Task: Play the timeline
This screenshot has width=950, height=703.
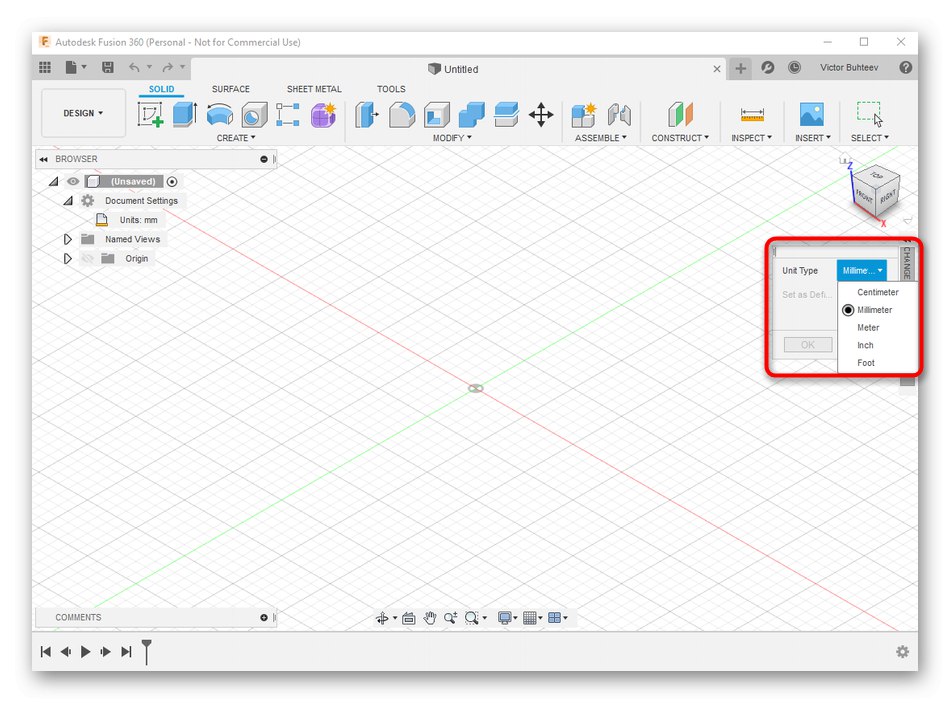Action: coord(85,651)
